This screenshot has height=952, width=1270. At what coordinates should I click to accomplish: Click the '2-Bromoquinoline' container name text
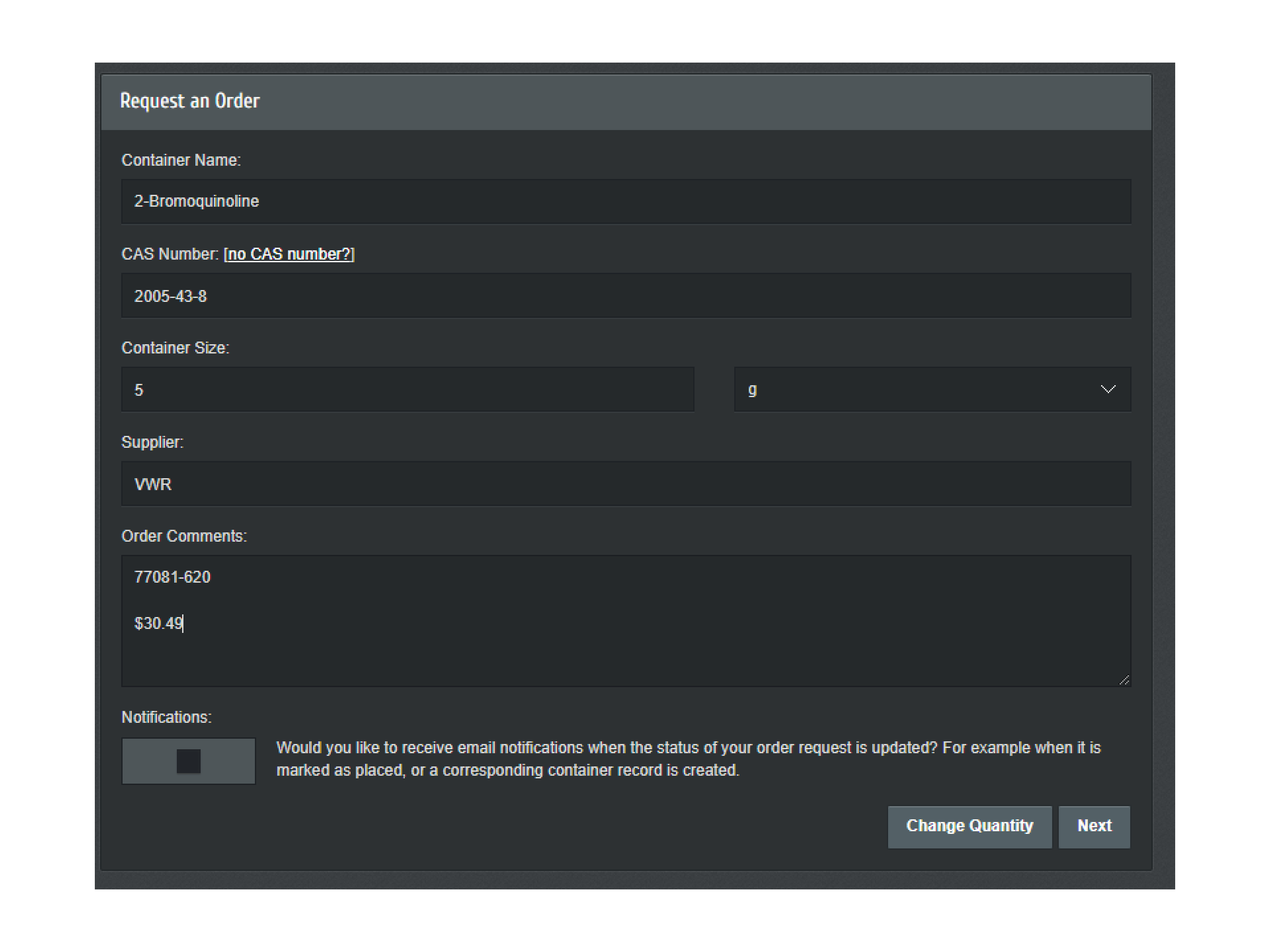(x=196, y=201)
